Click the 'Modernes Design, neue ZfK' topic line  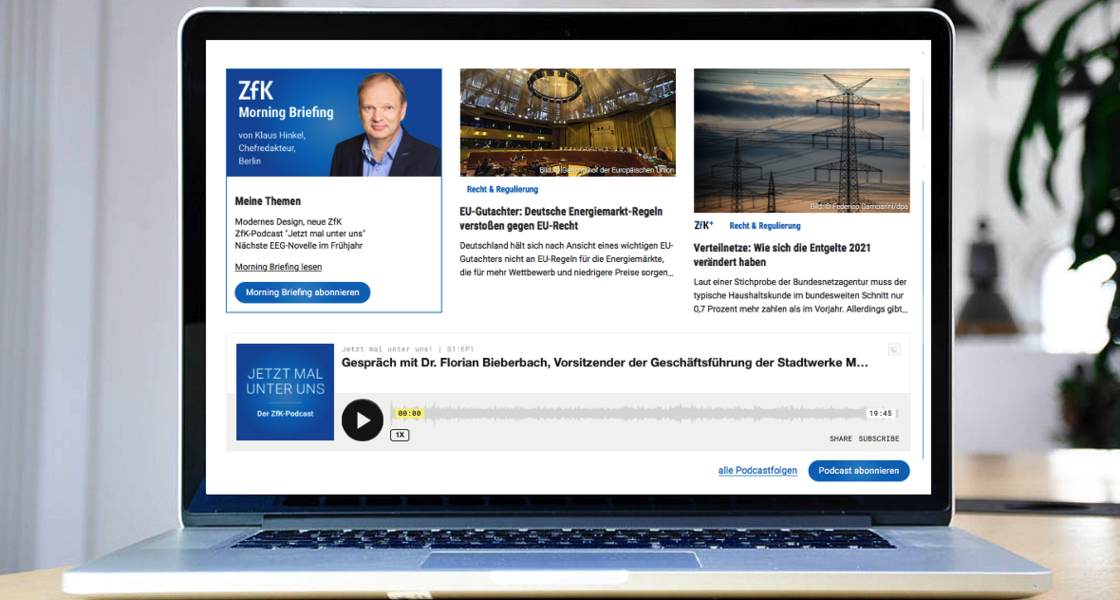tap(289, 221)
